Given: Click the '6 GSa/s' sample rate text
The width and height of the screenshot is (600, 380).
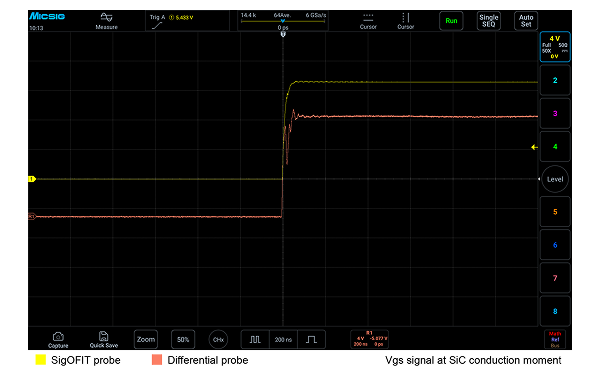Looking at the screenshot, I should click(316, 15).
